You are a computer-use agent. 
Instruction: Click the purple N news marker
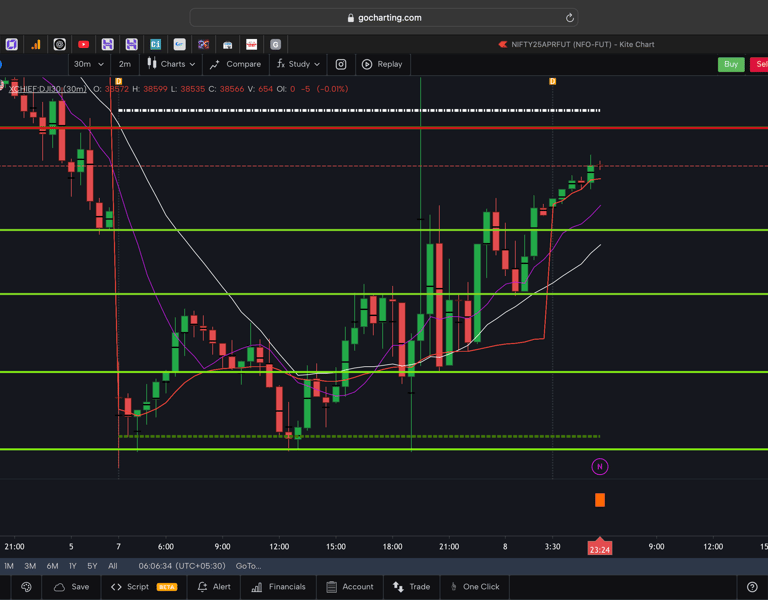[x=600, y=467]
